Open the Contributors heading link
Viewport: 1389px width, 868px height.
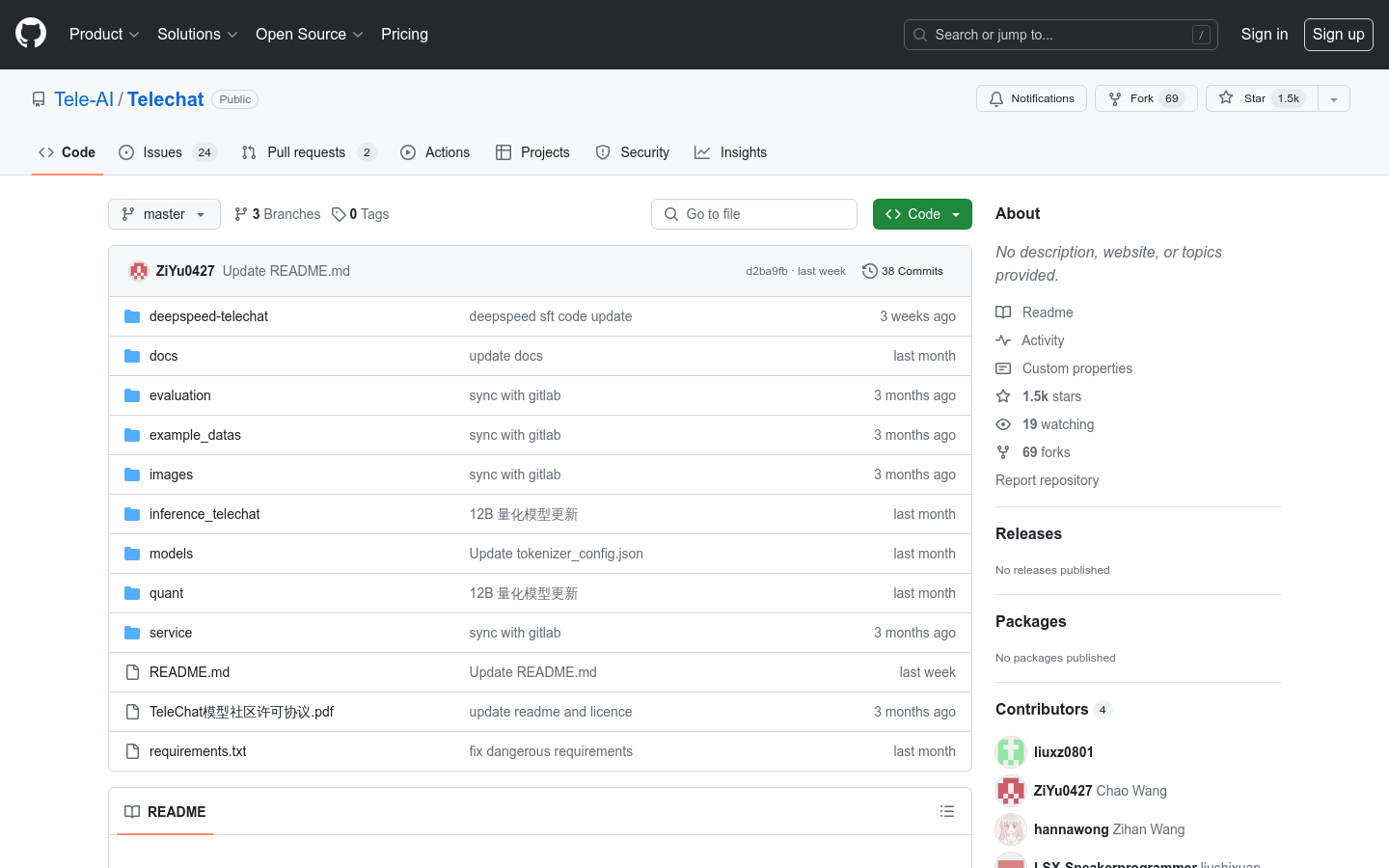(x=1053, y=709)
